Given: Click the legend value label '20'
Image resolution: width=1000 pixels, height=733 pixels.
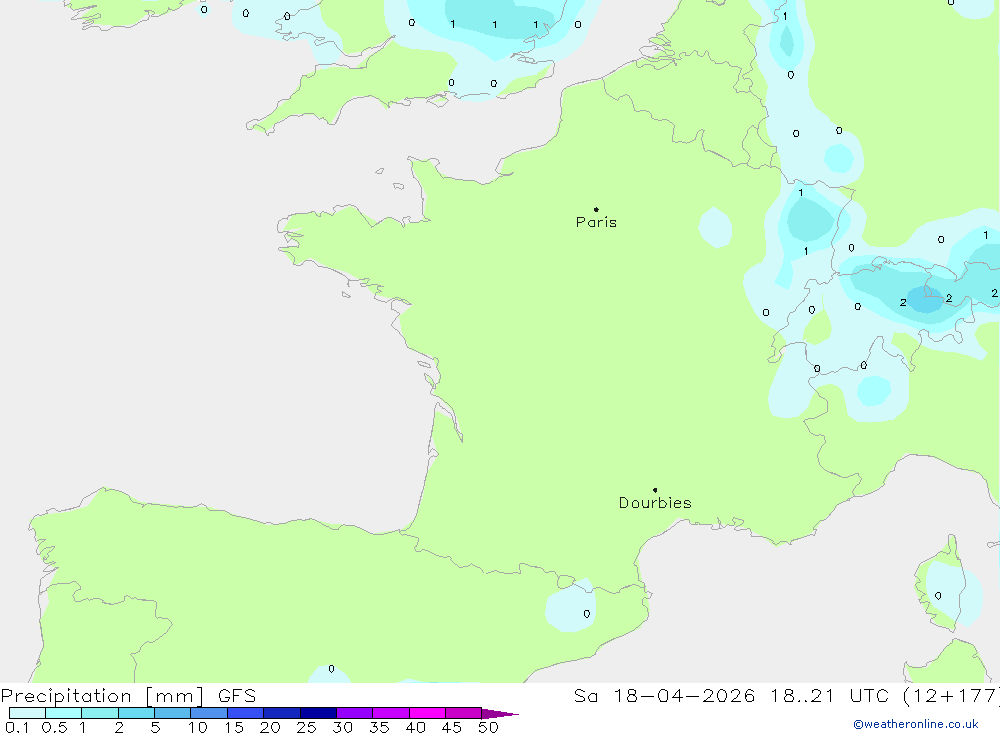Looking at the screenshot, I should tap(270, 727).
